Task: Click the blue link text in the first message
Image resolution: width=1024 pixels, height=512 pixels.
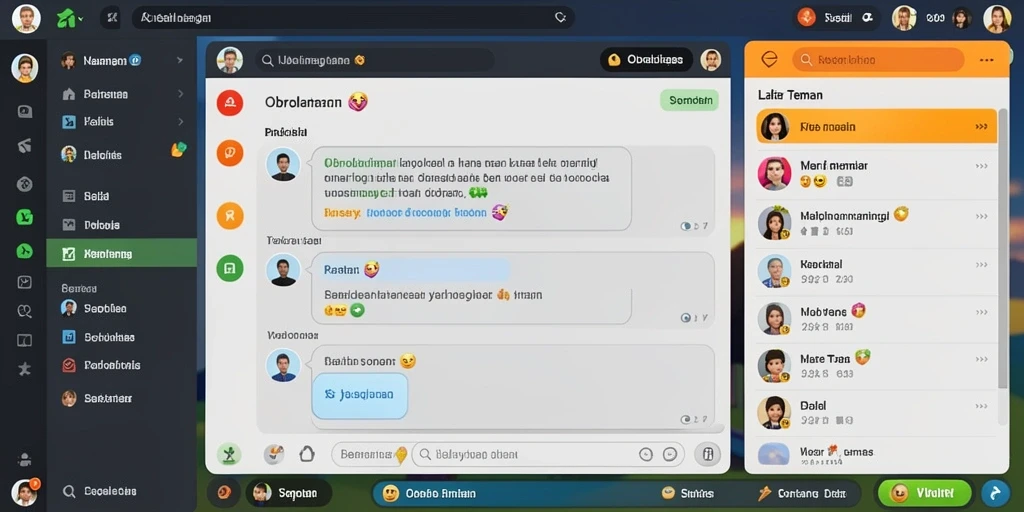Action: coord(426,212)
